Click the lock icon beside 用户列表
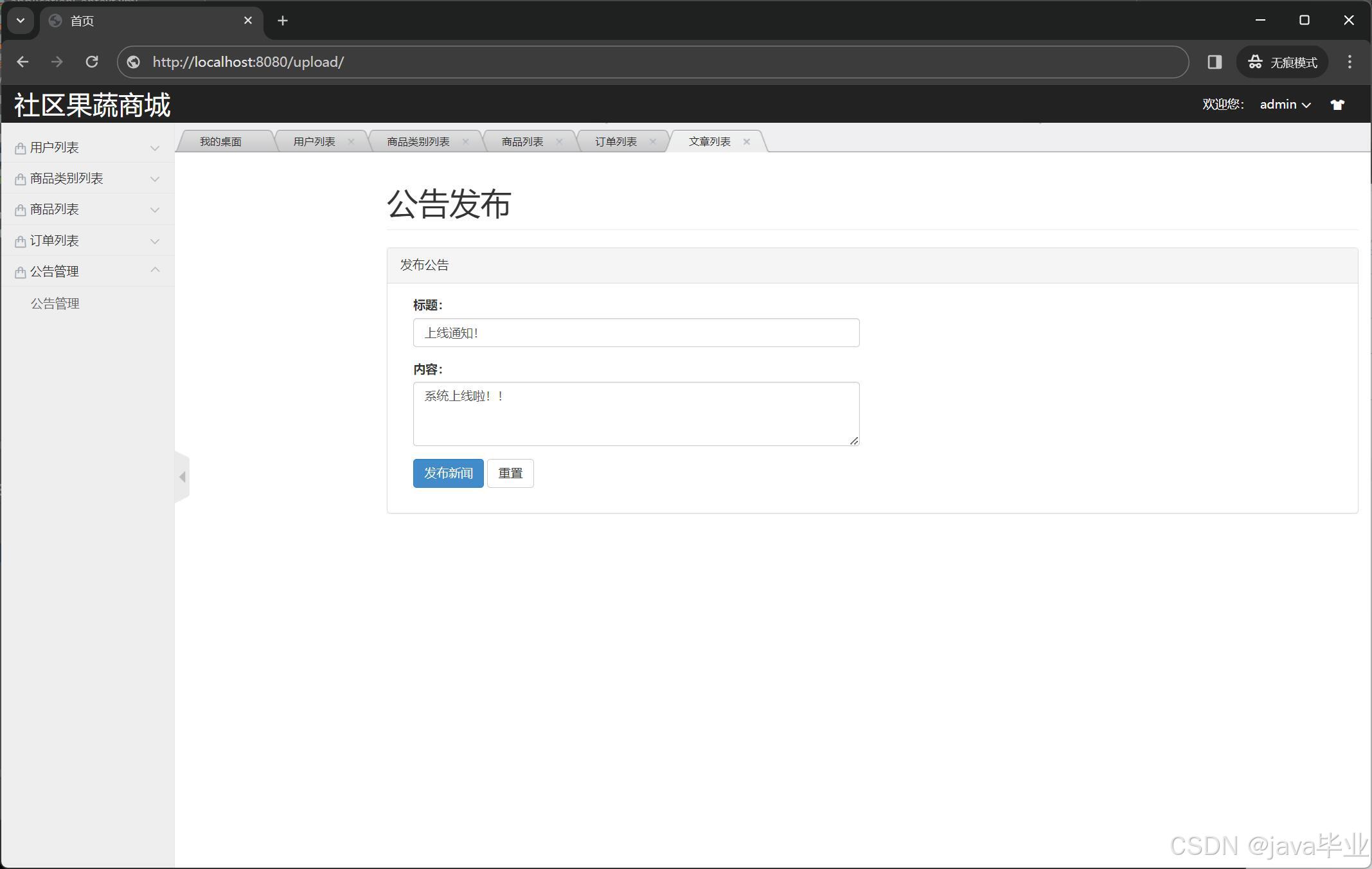The width and height of the screenshot is (1372, 869). tap(21, 148)
